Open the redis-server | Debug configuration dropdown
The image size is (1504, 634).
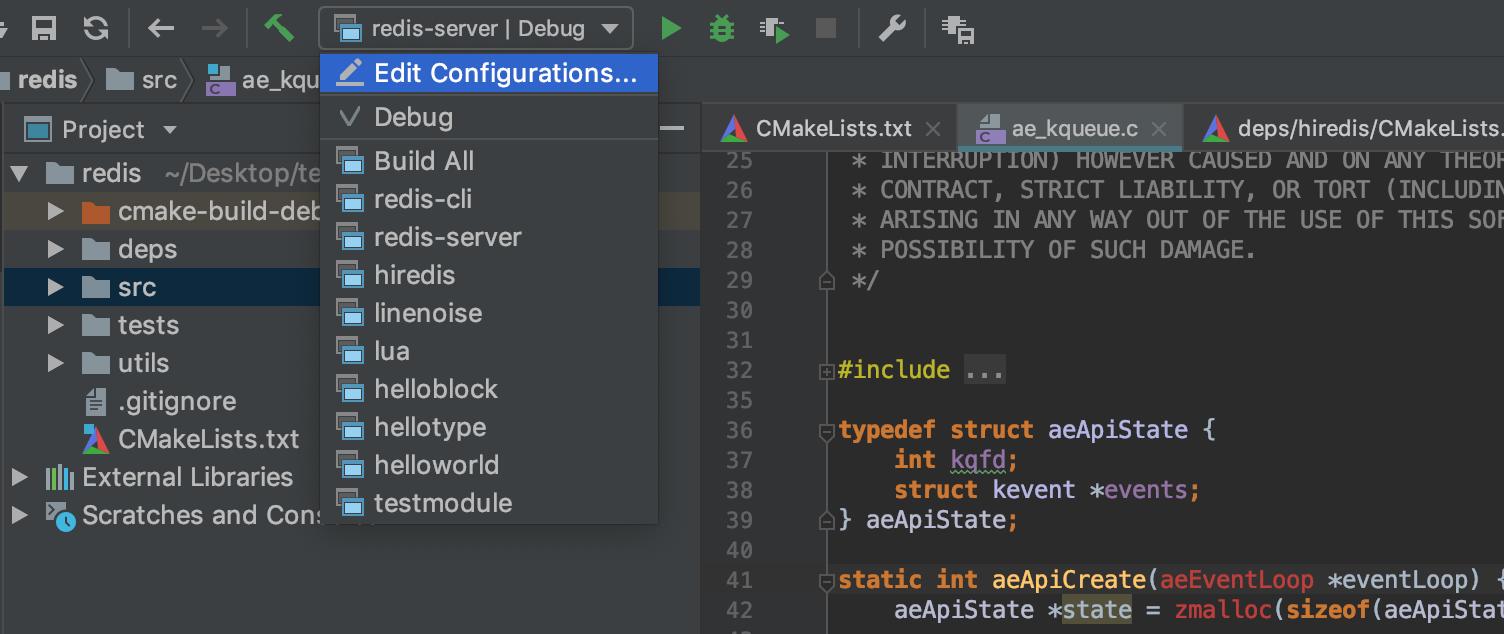pos(476,28)
